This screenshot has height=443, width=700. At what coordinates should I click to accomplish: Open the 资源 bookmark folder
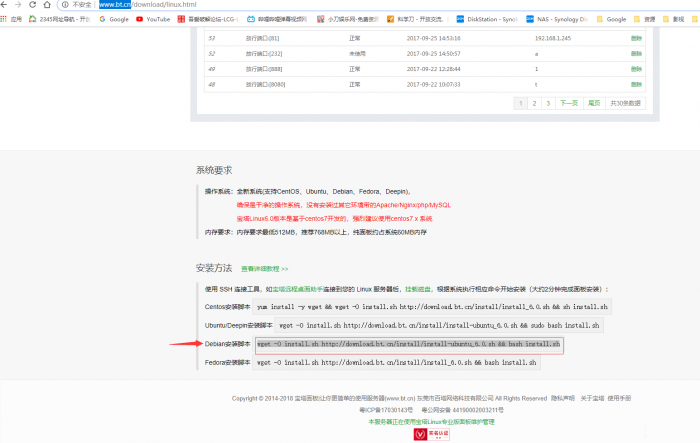[646, 18]
